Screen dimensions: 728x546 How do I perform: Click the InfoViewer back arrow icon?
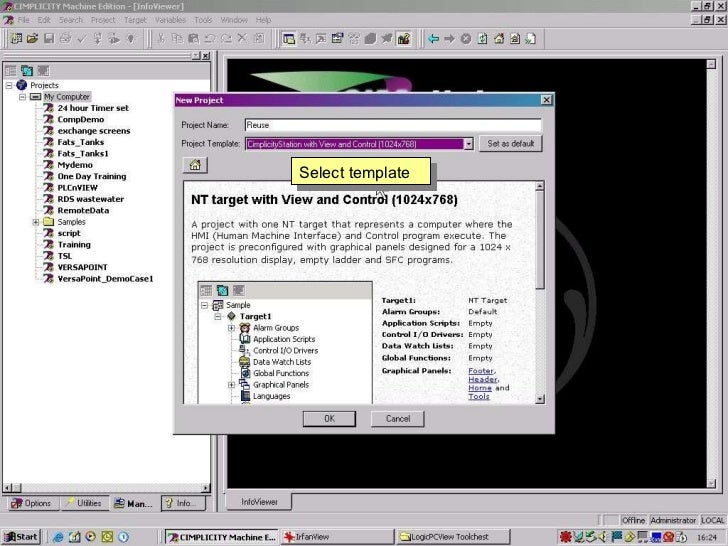pos(433,39)
